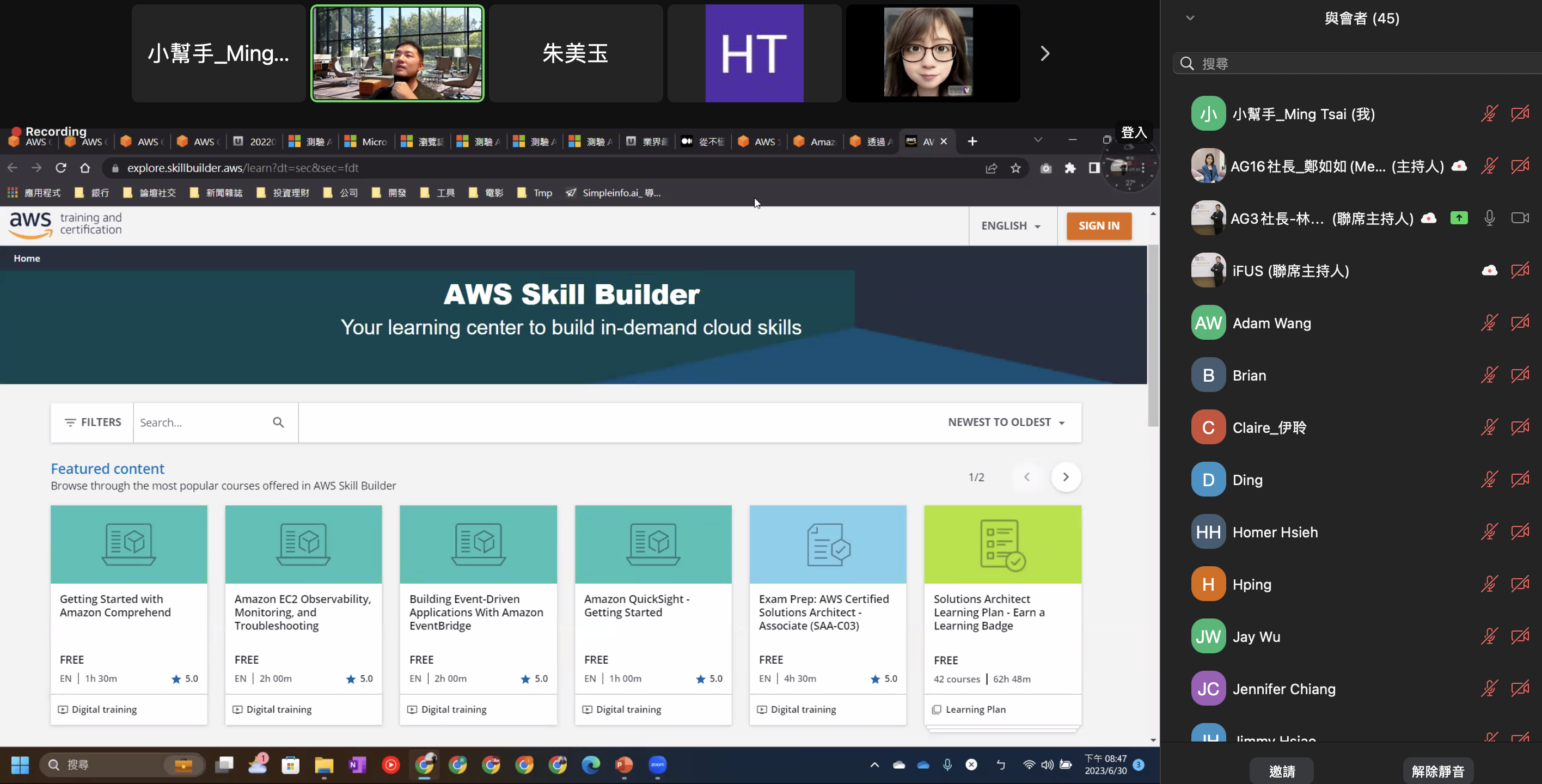Click the 邀請 invite button
The width and height of the screenshot is (1542, 784).
point(1282,771)
